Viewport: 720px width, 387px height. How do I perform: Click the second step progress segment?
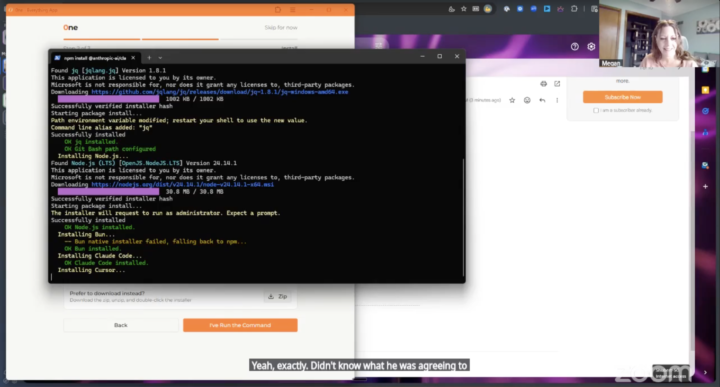tap(180, 39)
